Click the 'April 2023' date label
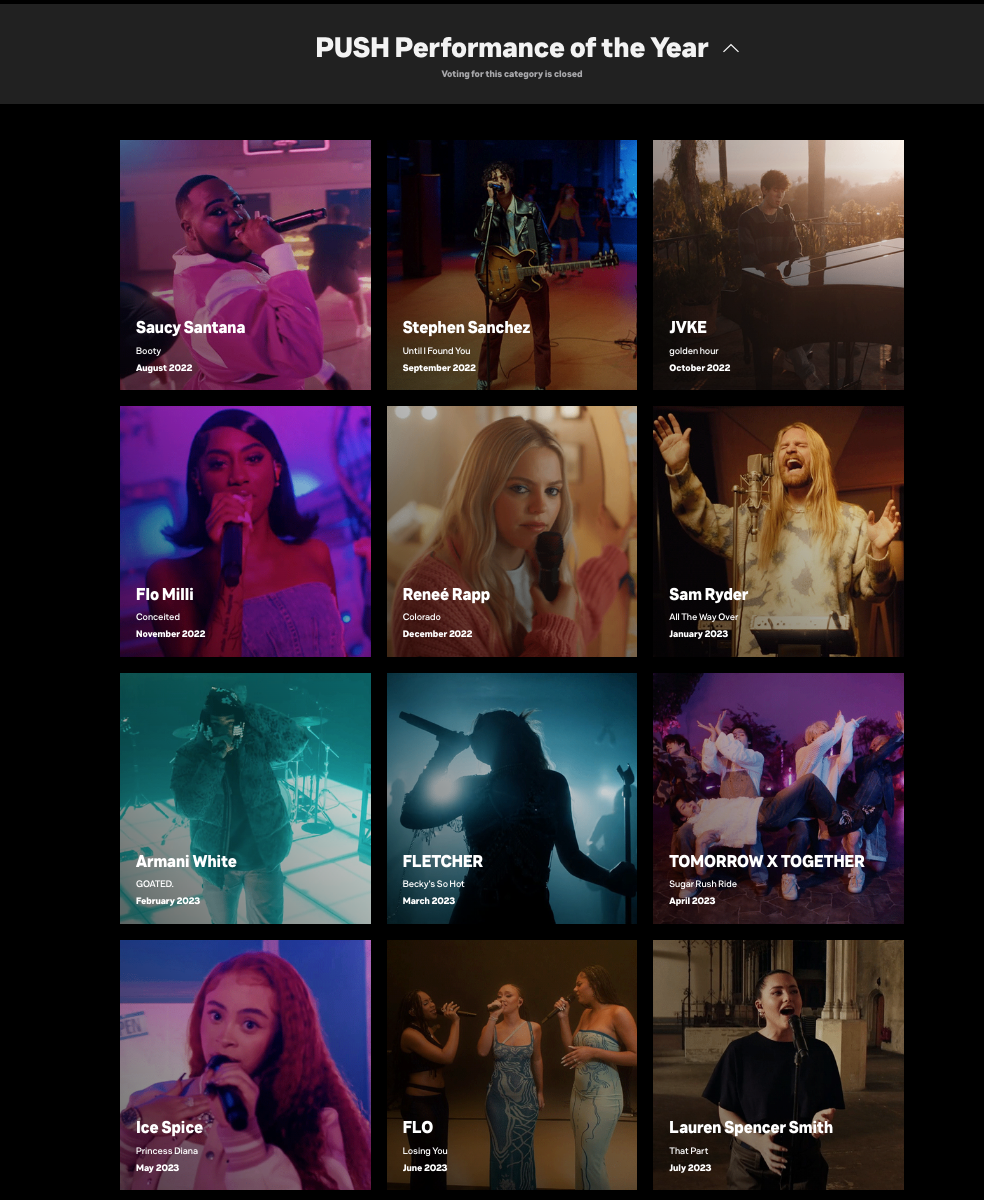 [692, 901]
